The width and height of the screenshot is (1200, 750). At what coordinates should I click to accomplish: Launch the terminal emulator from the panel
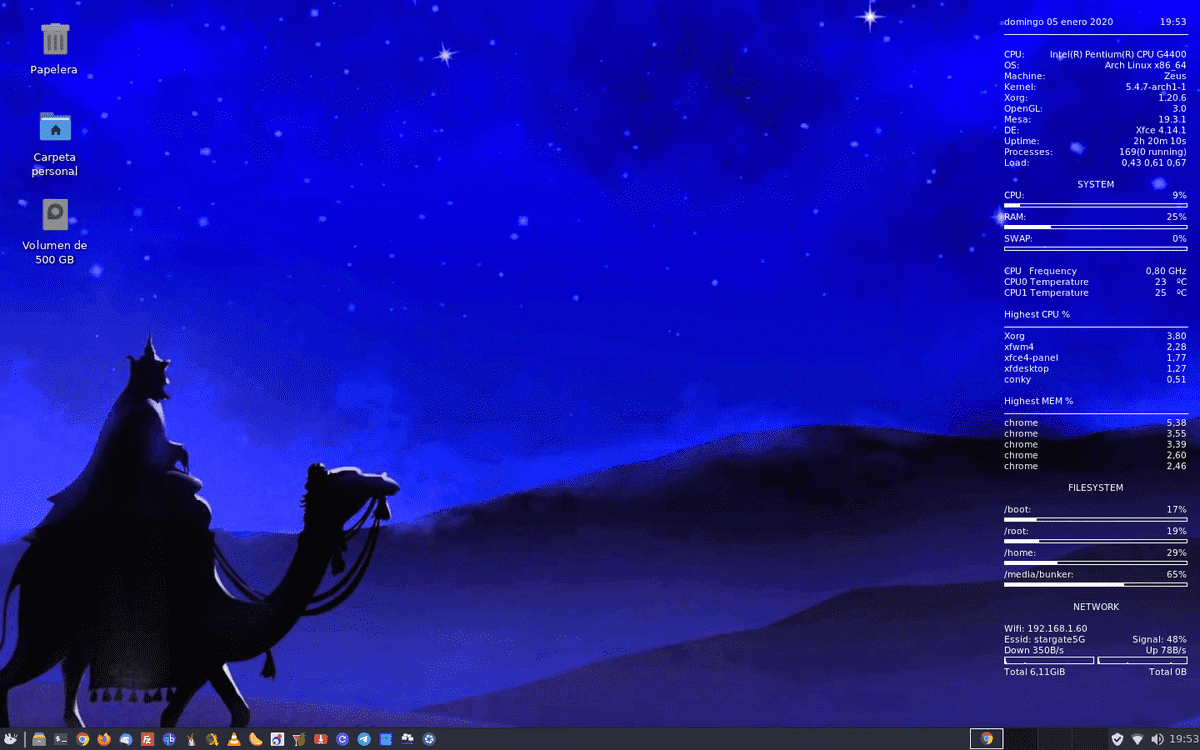61,739
